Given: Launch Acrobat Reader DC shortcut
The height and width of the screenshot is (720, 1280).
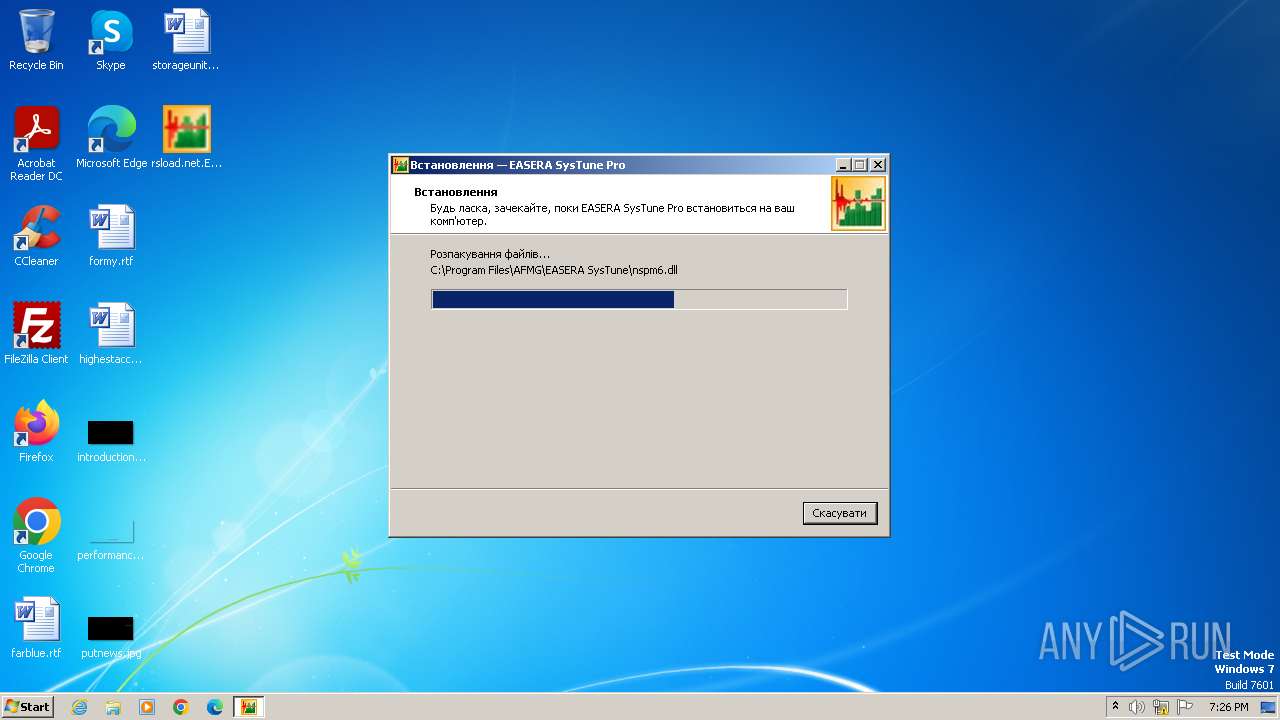Looking at the screenshot, I should (x=36, y=144).
